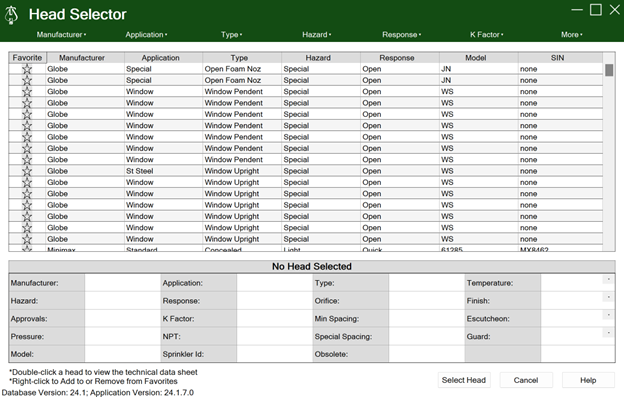Click the 'Min Spacing:' detail label

[x=337, y=319]
